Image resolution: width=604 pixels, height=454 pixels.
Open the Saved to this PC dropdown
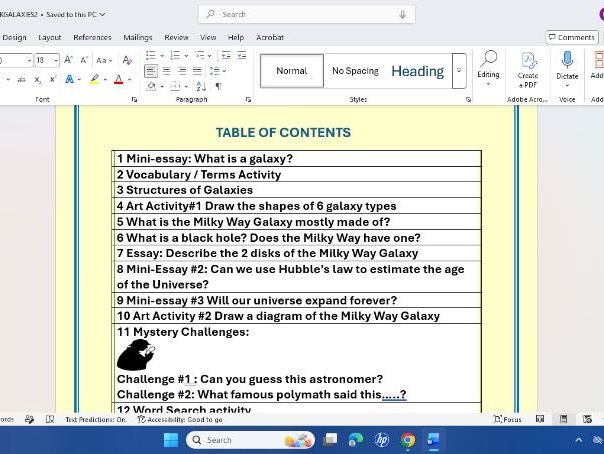[x=76, y=15]
